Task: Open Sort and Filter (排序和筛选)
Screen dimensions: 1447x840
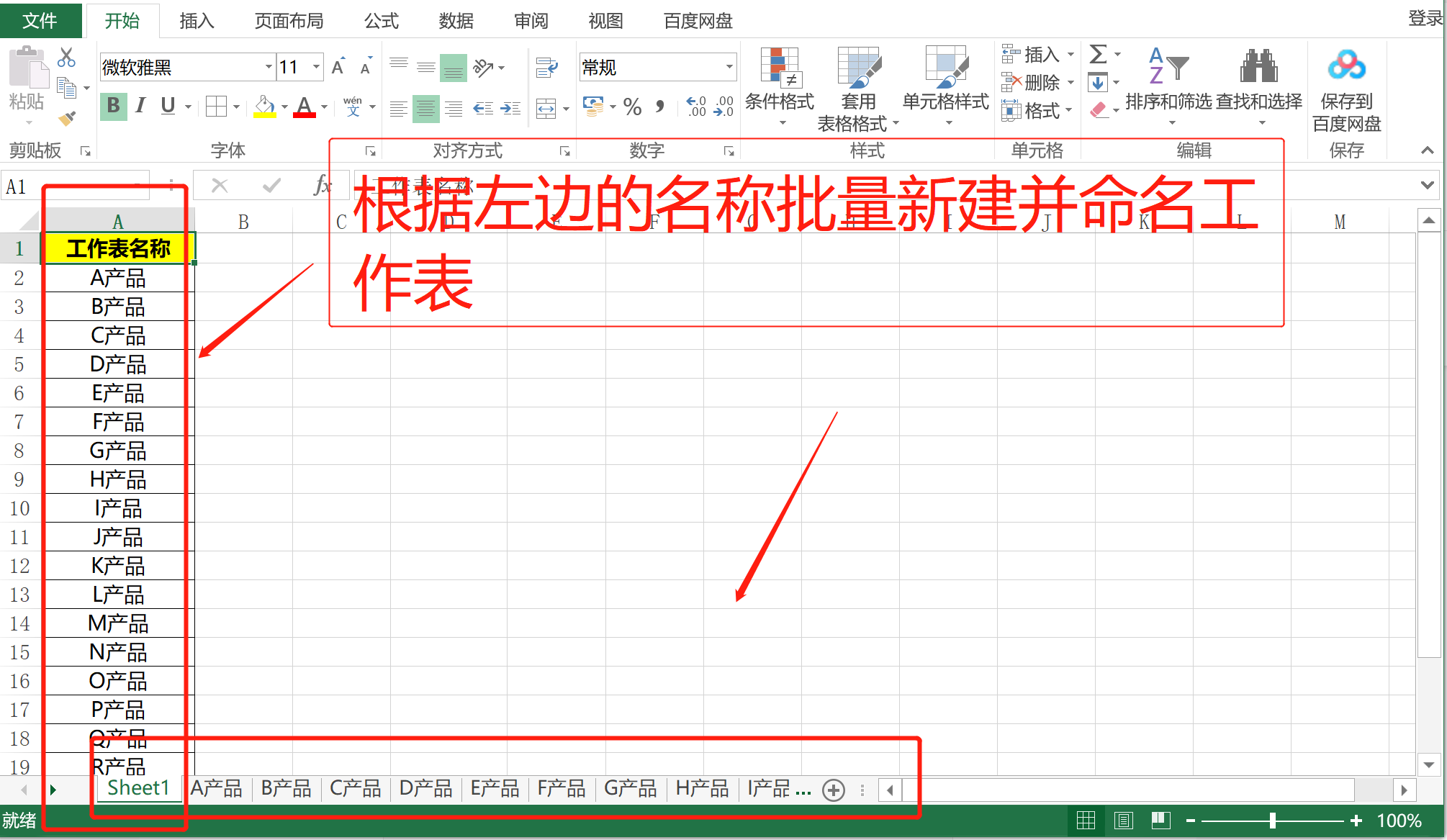Action: tap(1169, 86)
